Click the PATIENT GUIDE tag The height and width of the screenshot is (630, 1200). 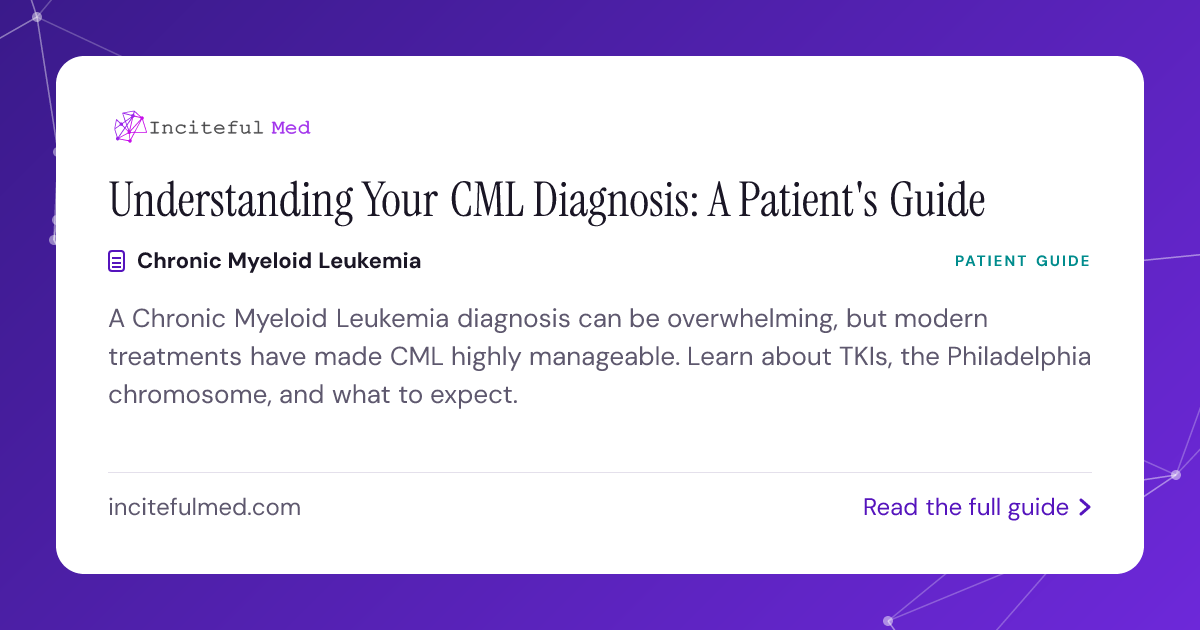coord(1022,261)
